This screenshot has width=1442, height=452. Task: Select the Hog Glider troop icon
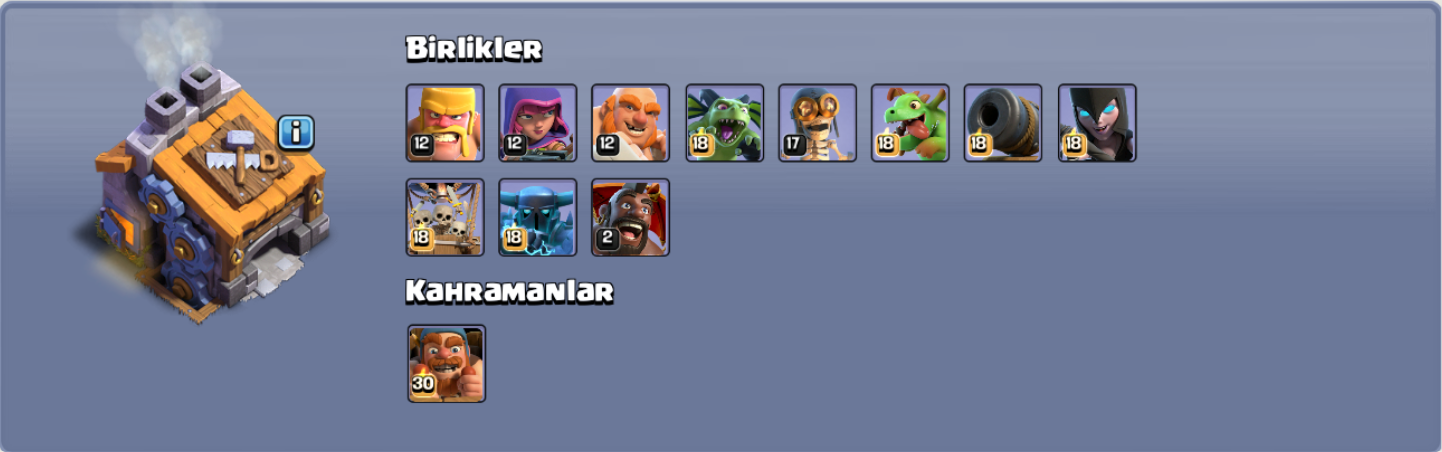[x=631, y=217]
